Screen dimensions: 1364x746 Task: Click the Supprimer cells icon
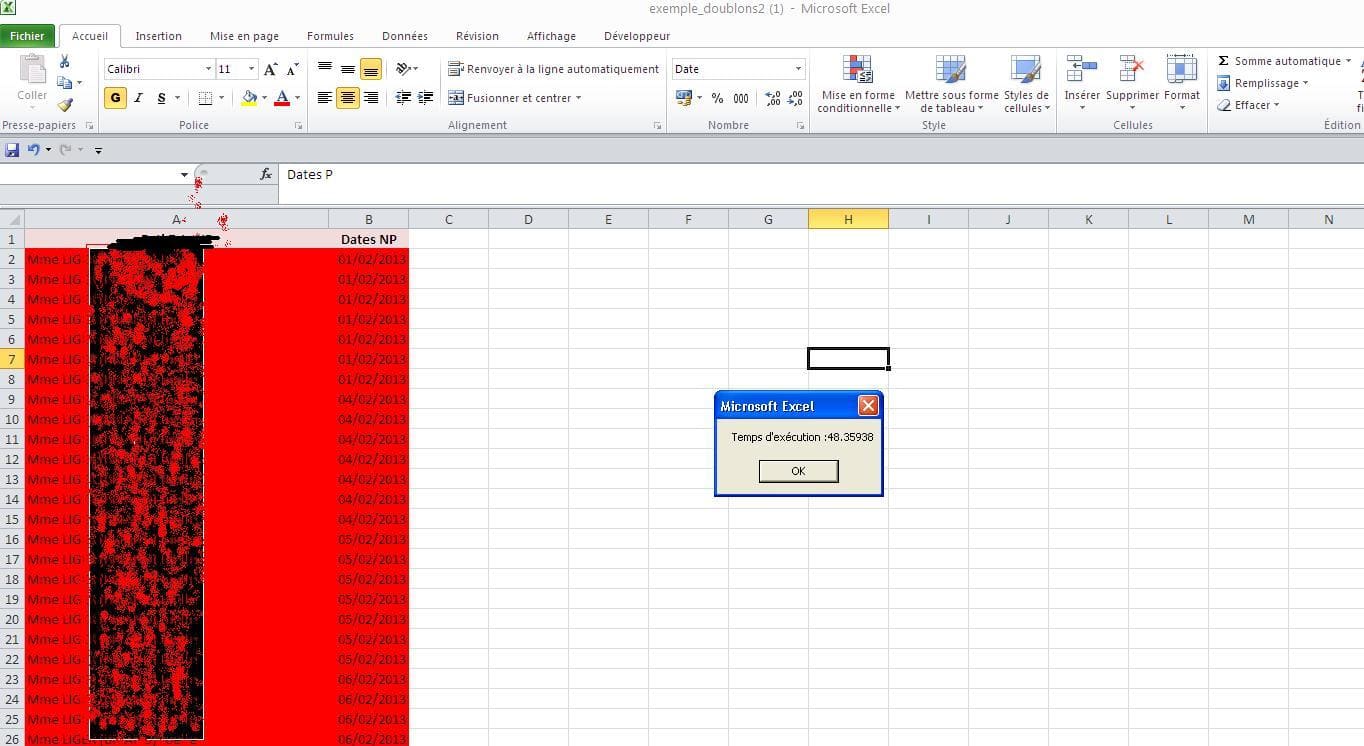pos(1132,71)
